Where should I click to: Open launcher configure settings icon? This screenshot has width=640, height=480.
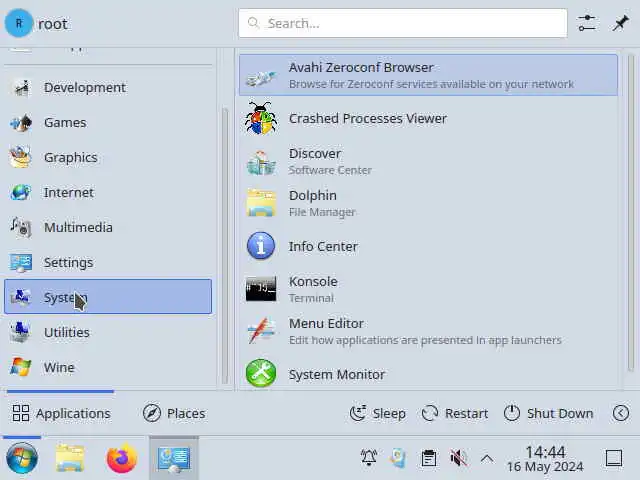[x=587, y=23]
